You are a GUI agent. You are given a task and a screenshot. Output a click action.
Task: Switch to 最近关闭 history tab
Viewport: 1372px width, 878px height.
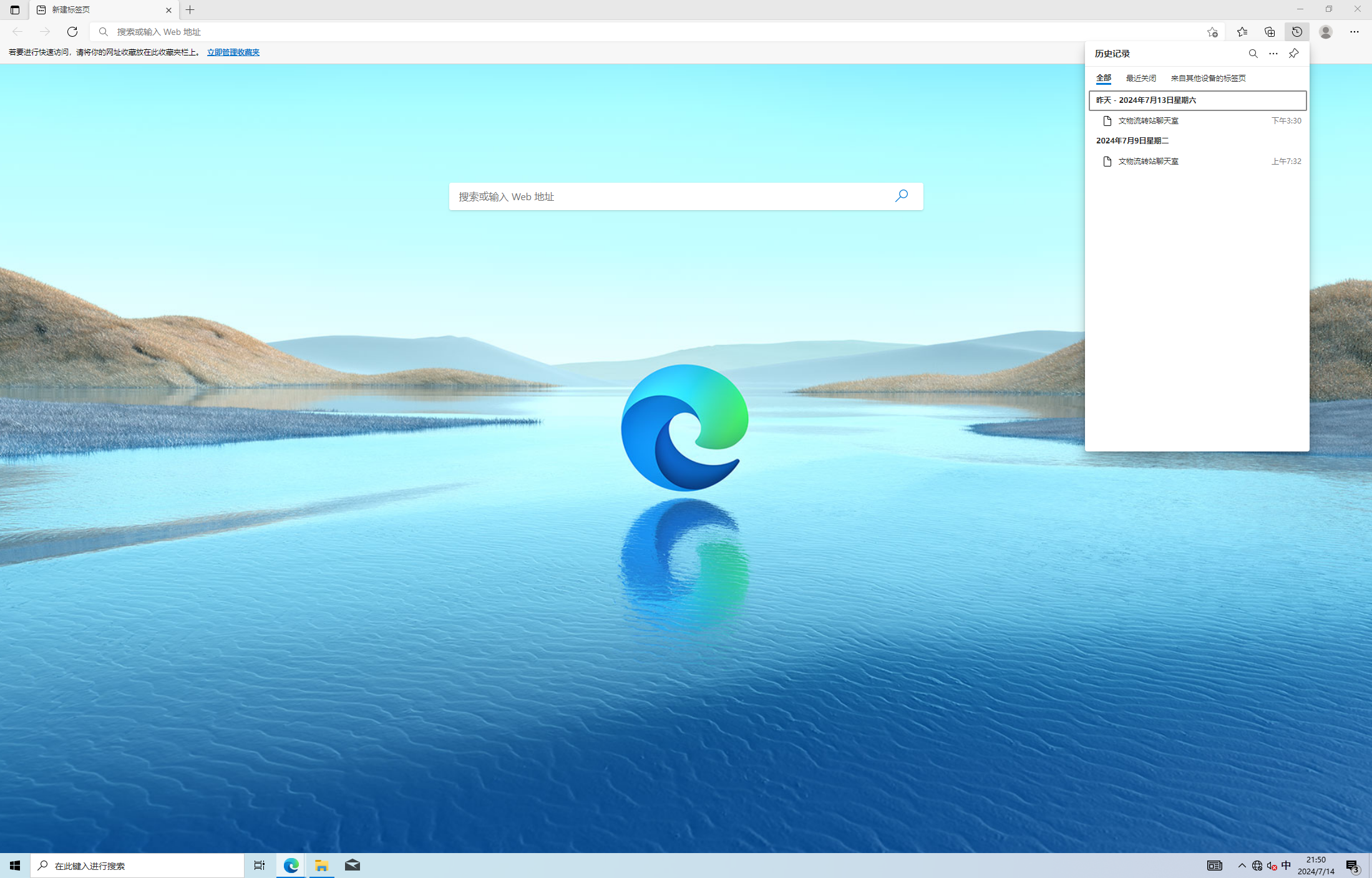point(1141,78)
